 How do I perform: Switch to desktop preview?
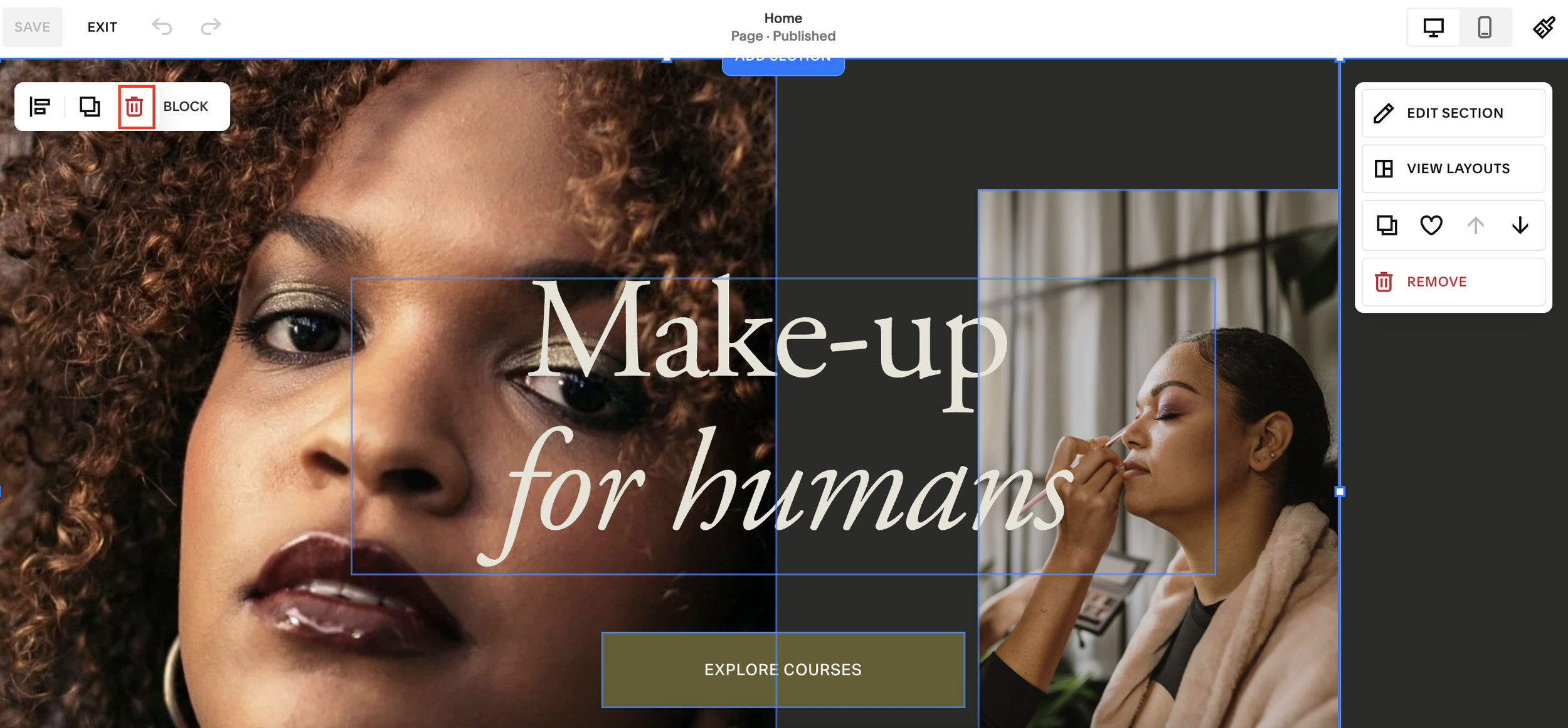(1433, 27)
